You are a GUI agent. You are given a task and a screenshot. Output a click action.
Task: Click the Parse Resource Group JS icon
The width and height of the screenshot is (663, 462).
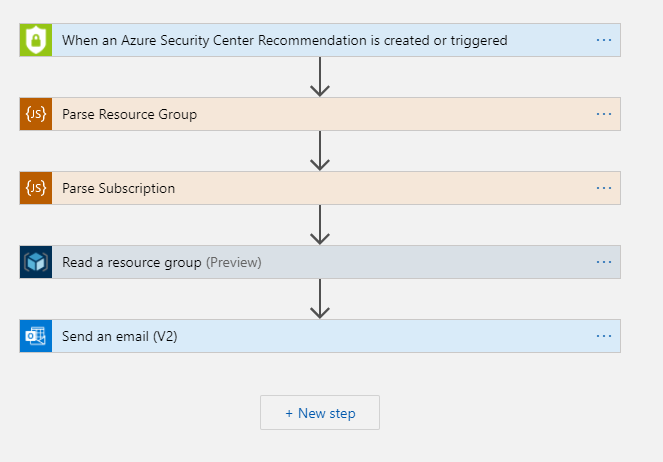[x=36, y=114]
